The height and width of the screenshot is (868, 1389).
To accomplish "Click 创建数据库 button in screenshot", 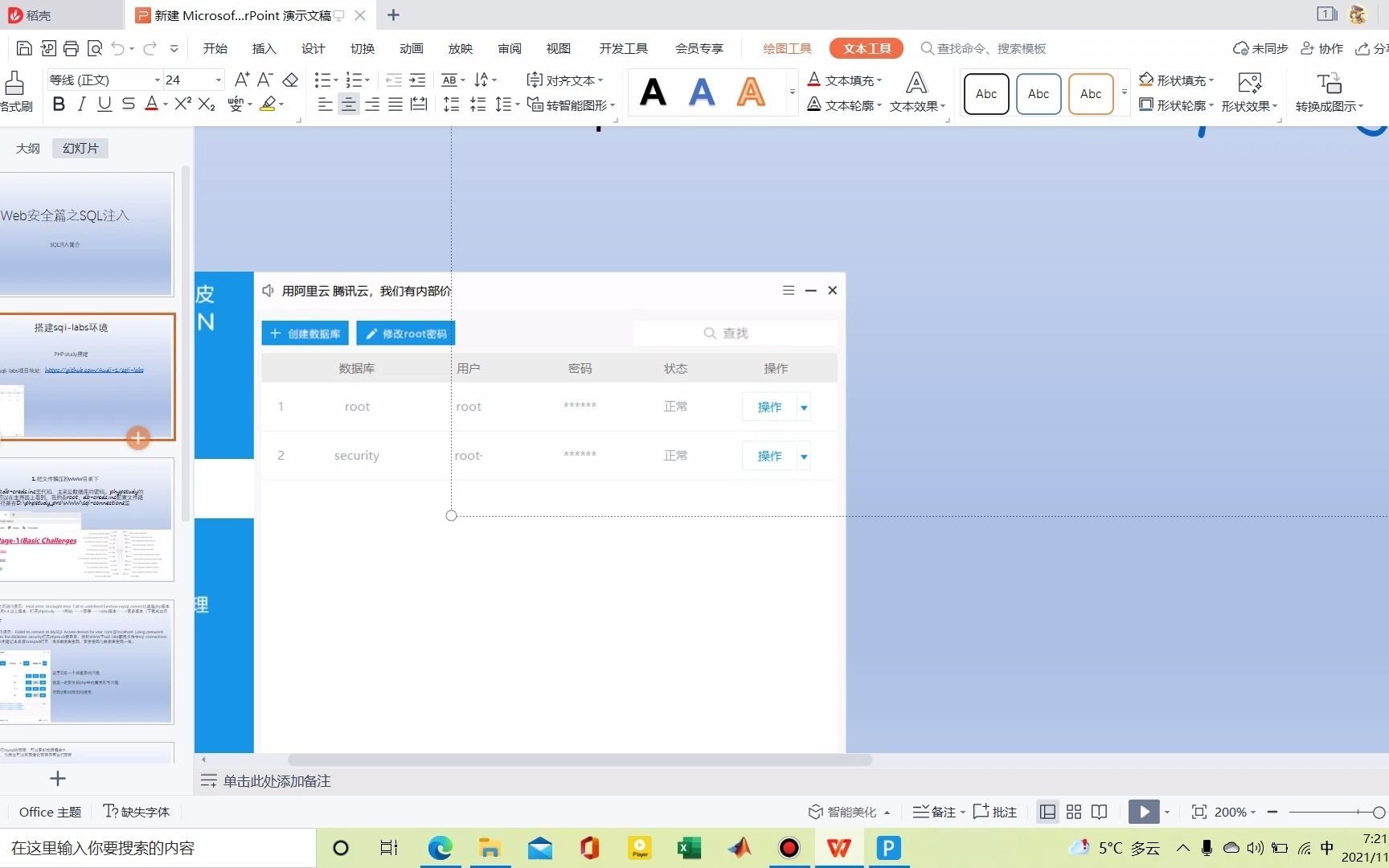I will click(x=305, y=334).
